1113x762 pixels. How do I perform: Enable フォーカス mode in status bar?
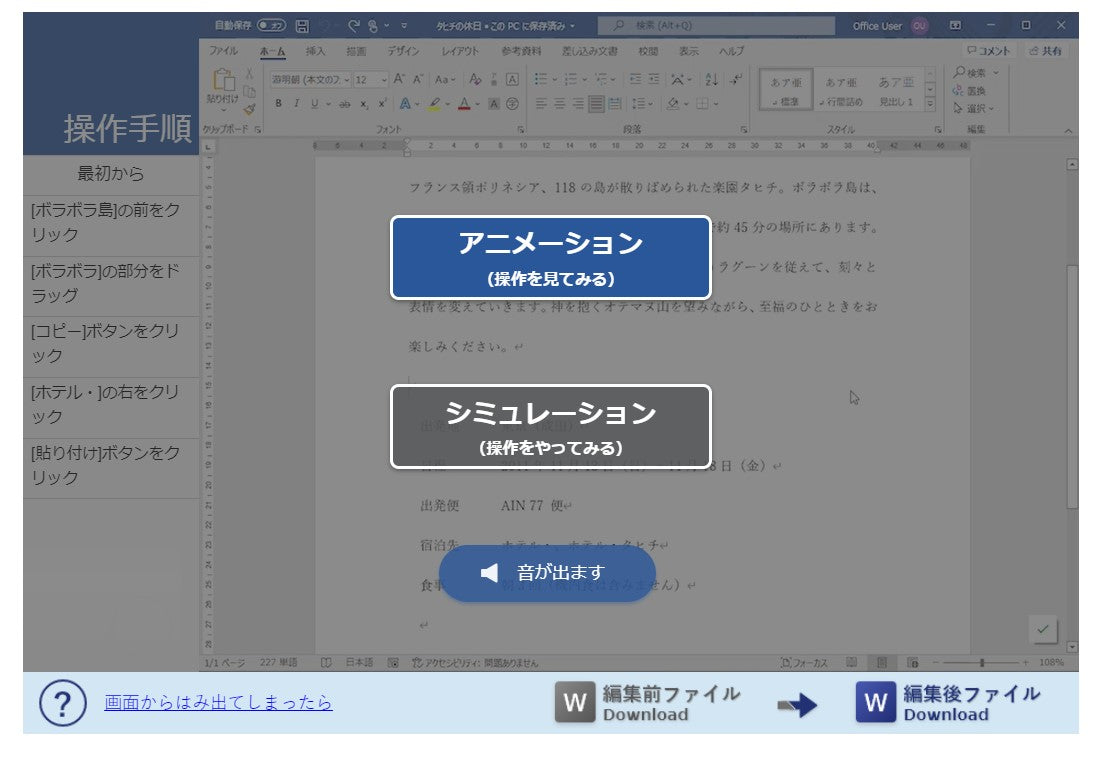click(x=805, y=660)
